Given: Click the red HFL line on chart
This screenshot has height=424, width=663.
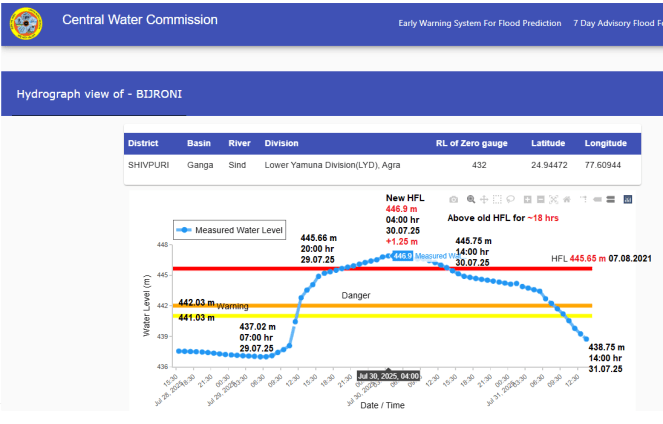Looking at the screenshot, I should click(250, 269).
